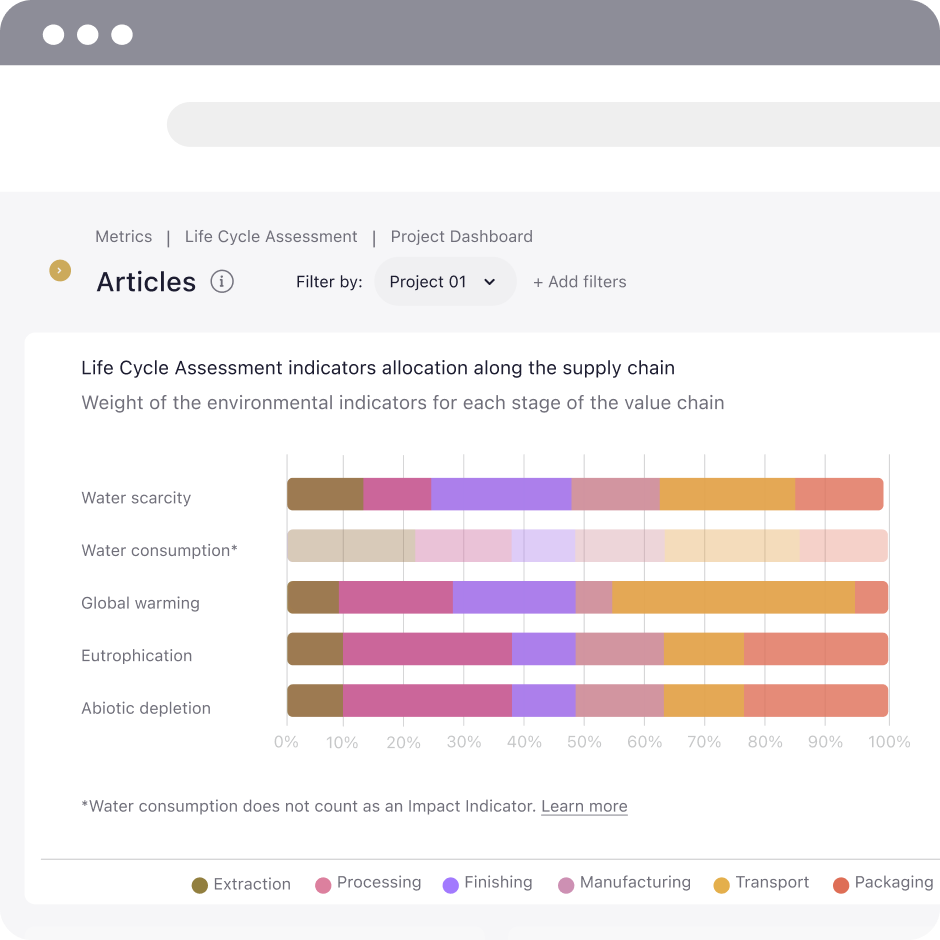Click the Water consumption* row label

(x=159, y=550)
